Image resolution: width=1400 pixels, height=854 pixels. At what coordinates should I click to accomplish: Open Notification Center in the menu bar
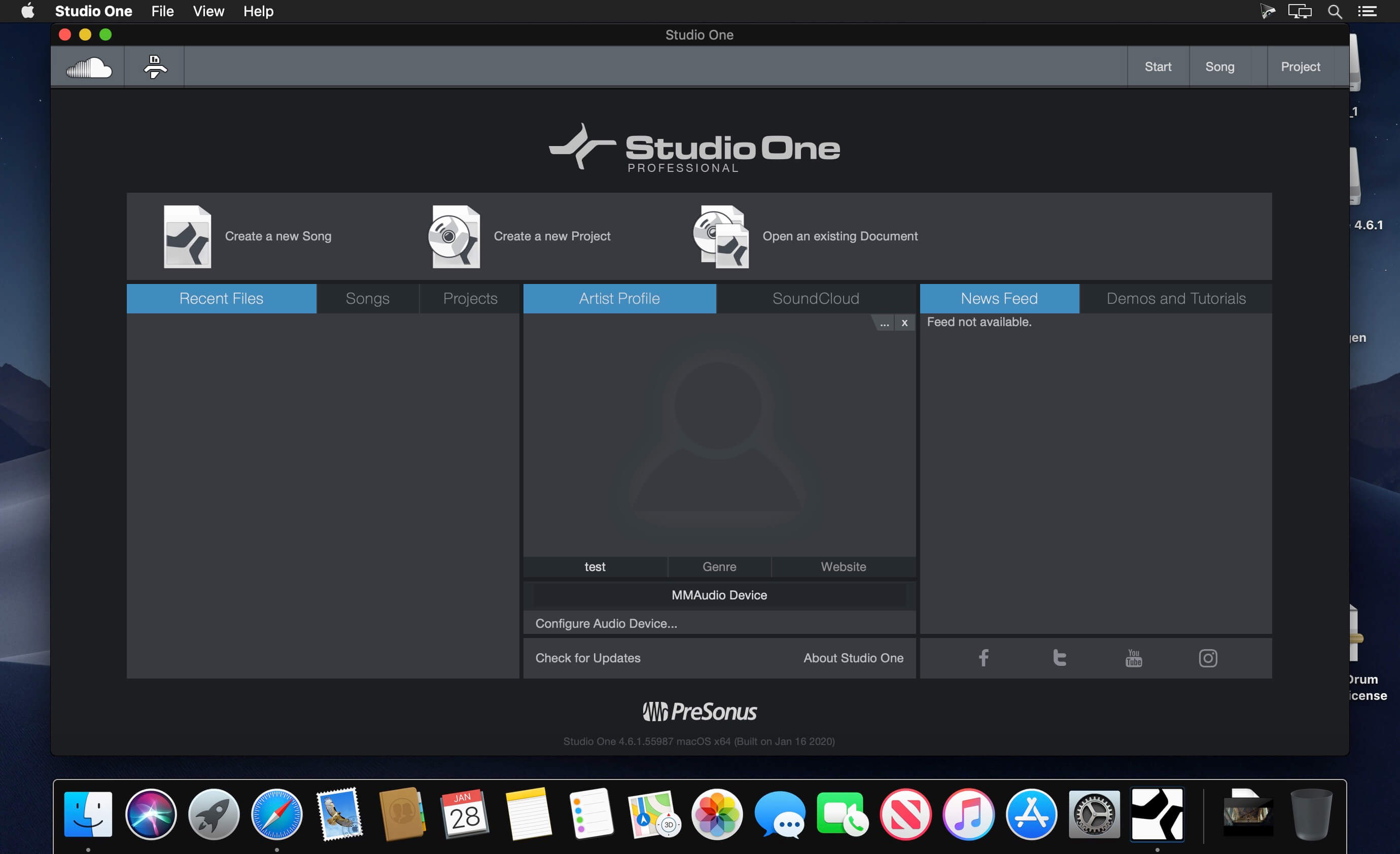(1368, 11)
